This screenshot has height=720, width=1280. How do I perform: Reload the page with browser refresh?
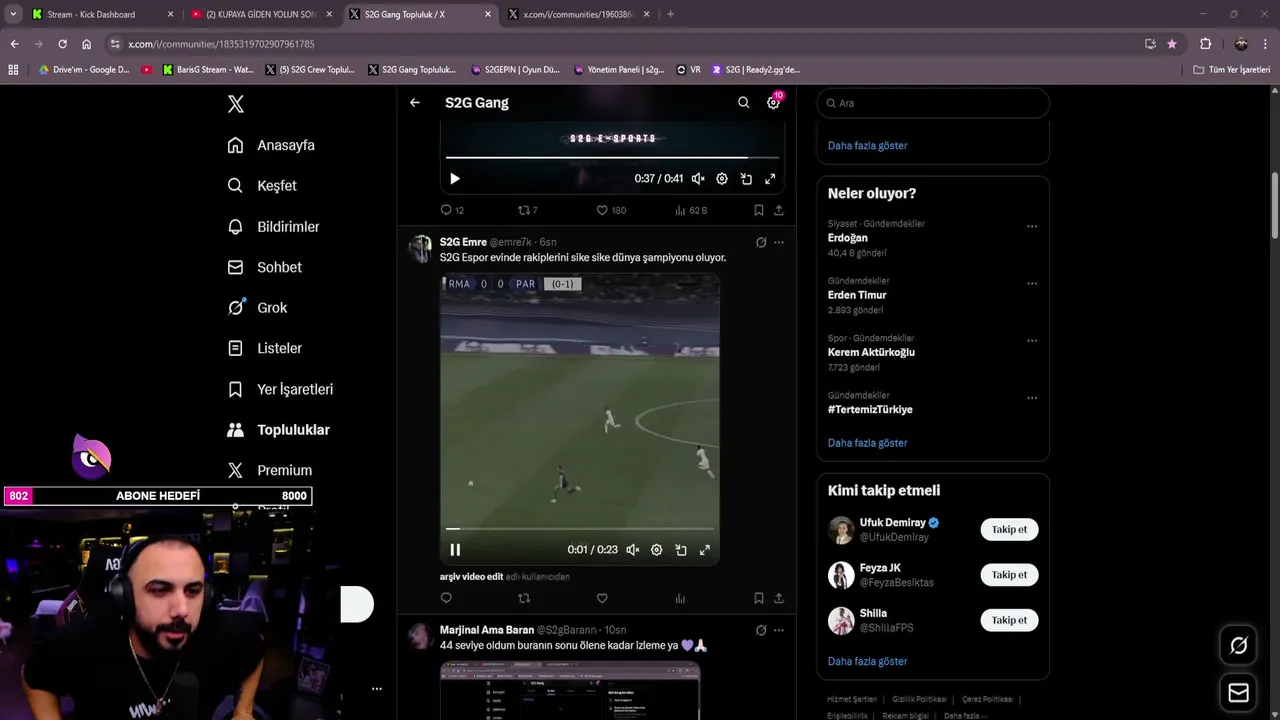coord(62,44)
